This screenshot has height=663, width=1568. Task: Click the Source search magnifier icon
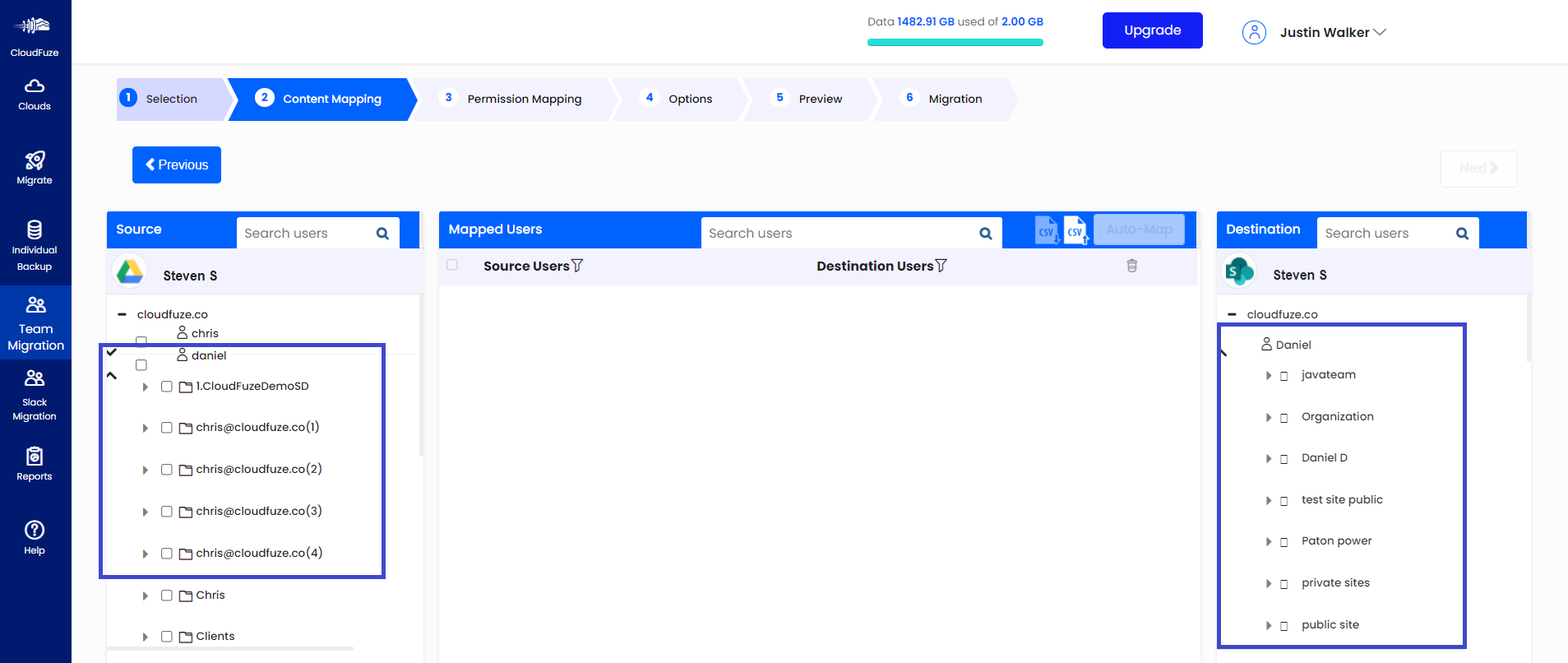pyautogui.click(x=382, y=234)
